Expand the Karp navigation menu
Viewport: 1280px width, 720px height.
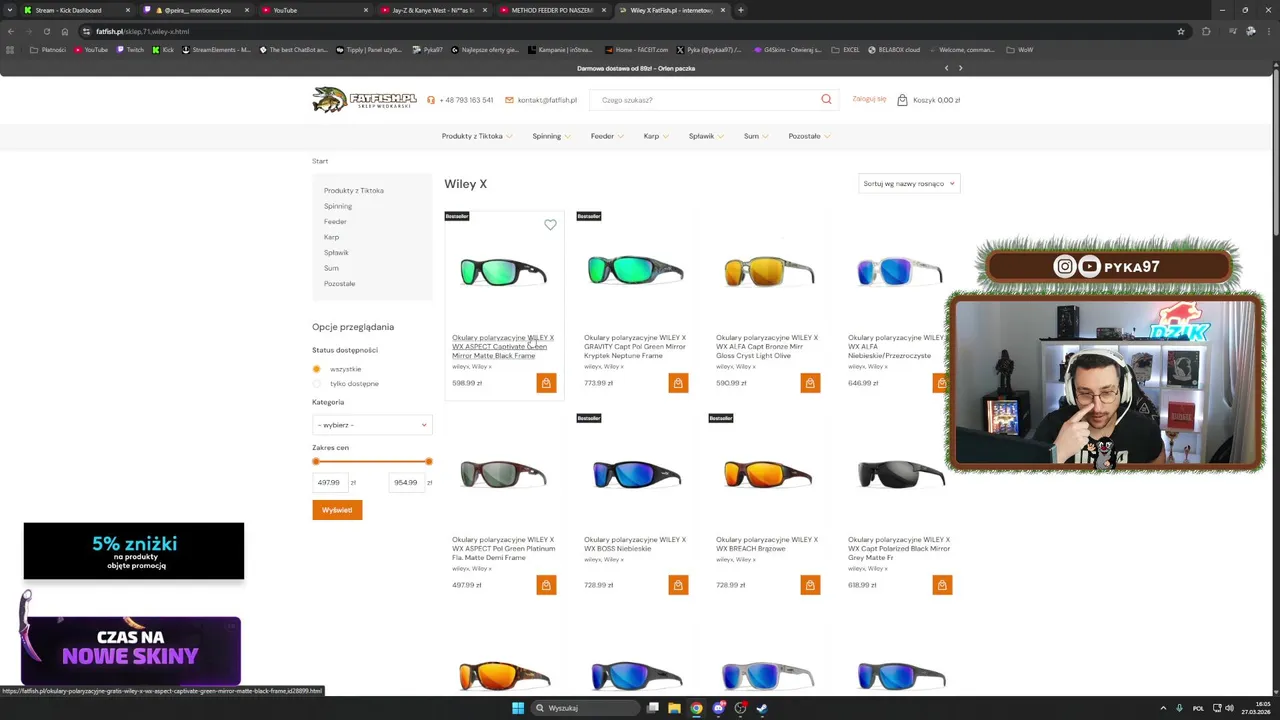(x=656, y=136)
